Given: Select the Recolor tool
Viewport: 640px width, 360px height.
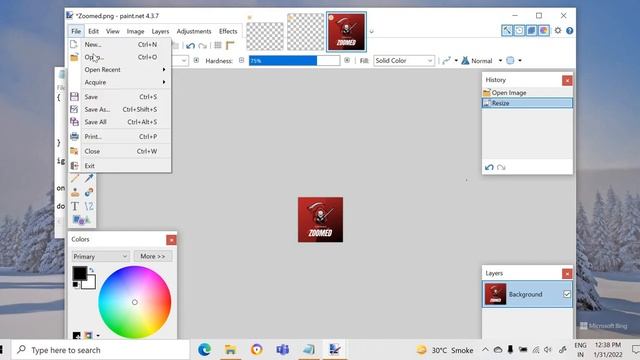Looking at the screenshot, I should click(x=89, y=192).
